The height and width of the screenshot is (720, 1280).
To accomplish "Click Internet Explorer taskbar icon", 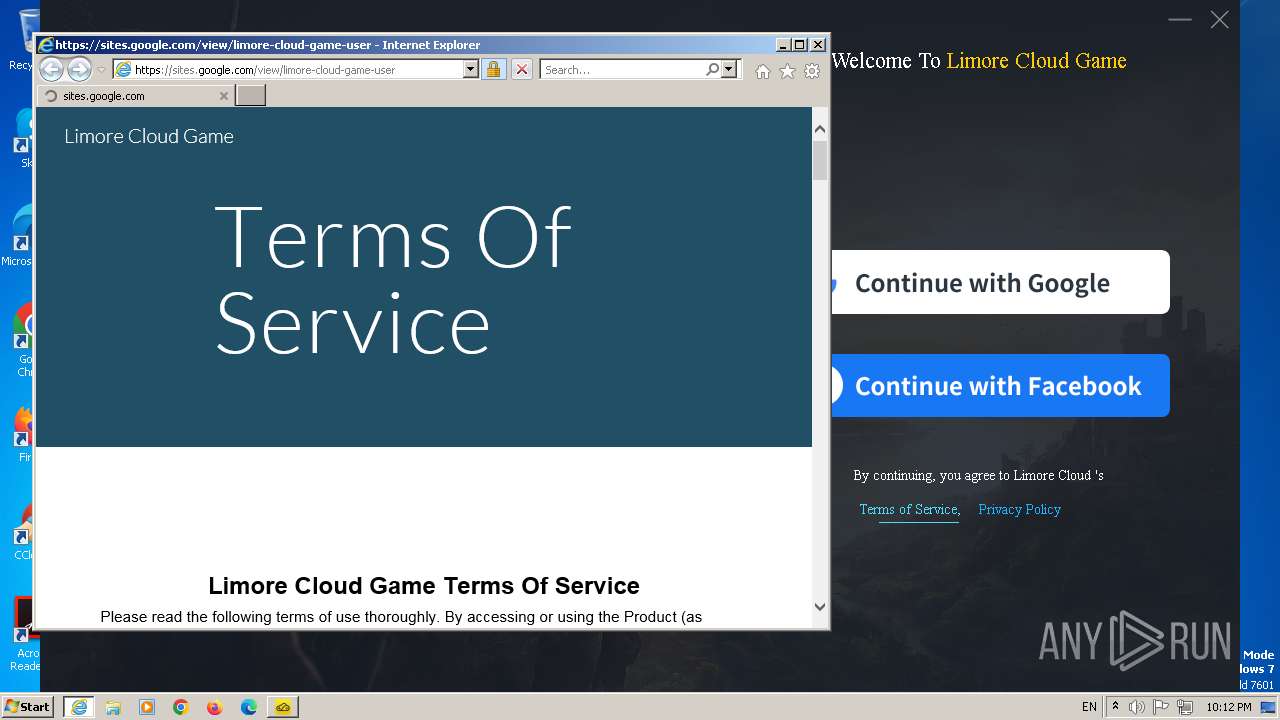I will click(78, 707).
